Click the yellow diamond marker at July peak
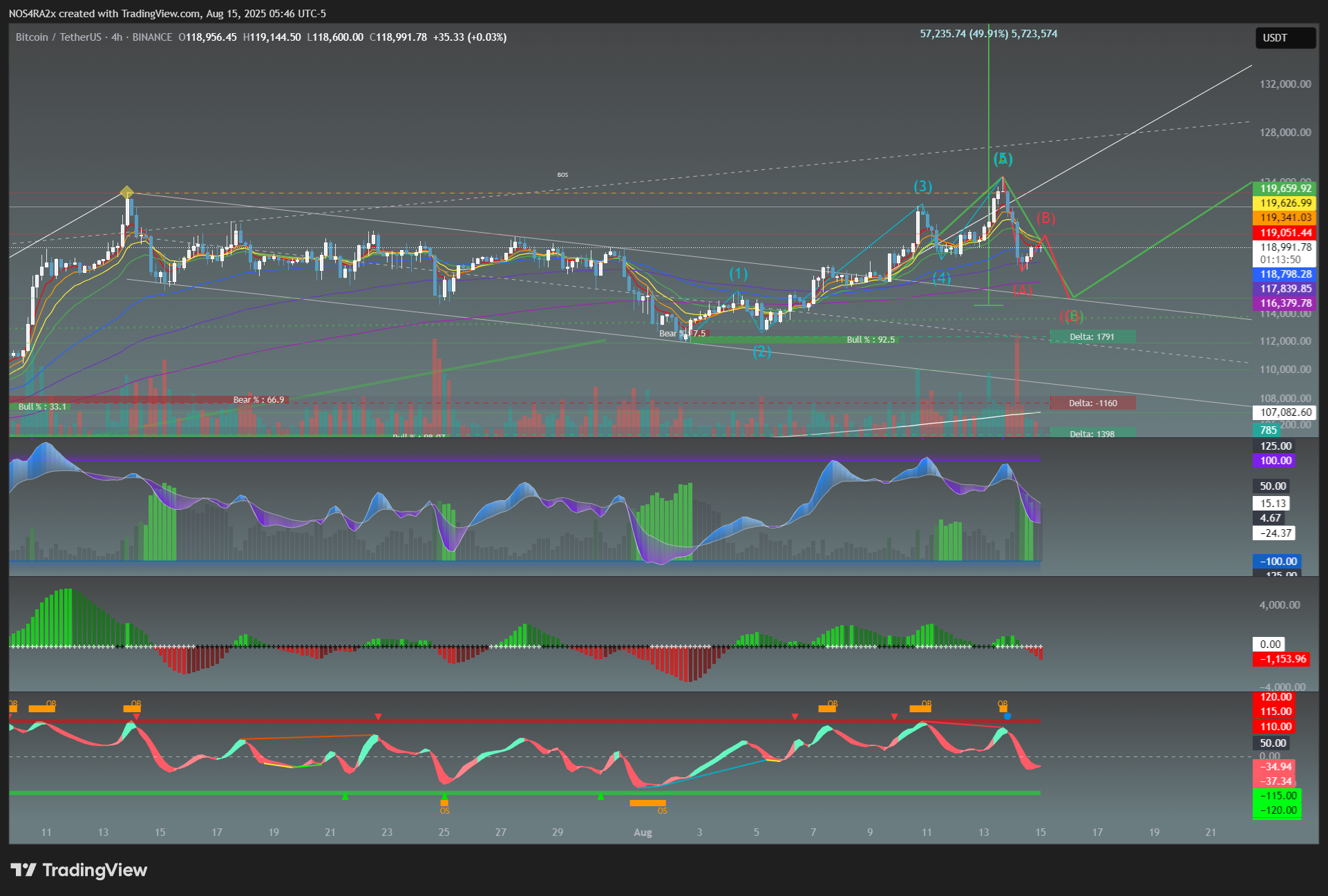1328x896 pixels. 127,192
